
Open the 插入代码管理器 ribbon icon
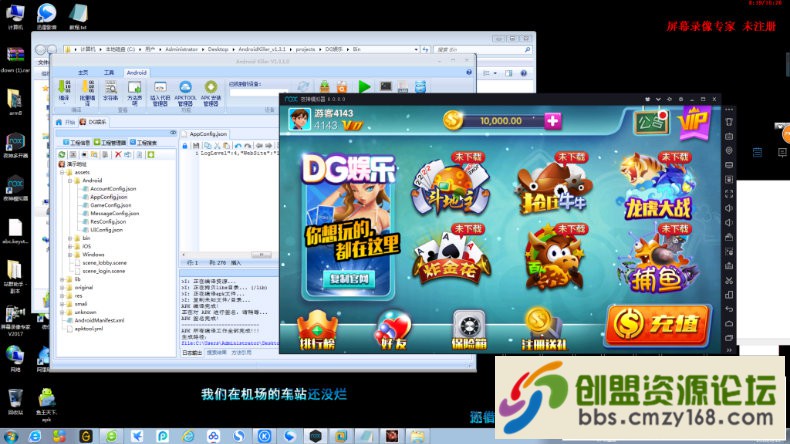(160, 93)
